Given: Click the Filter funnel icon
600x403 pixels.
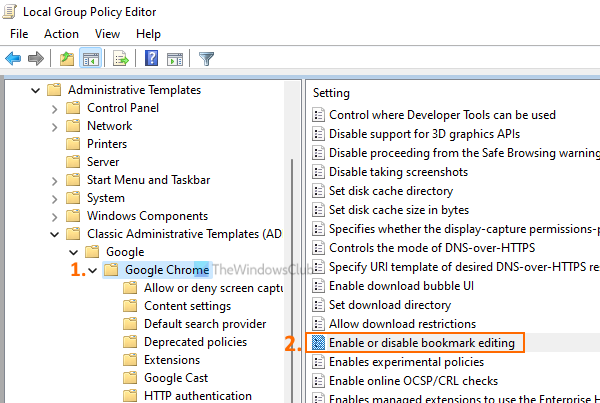Looking at the screenshot, I should 206,59.
